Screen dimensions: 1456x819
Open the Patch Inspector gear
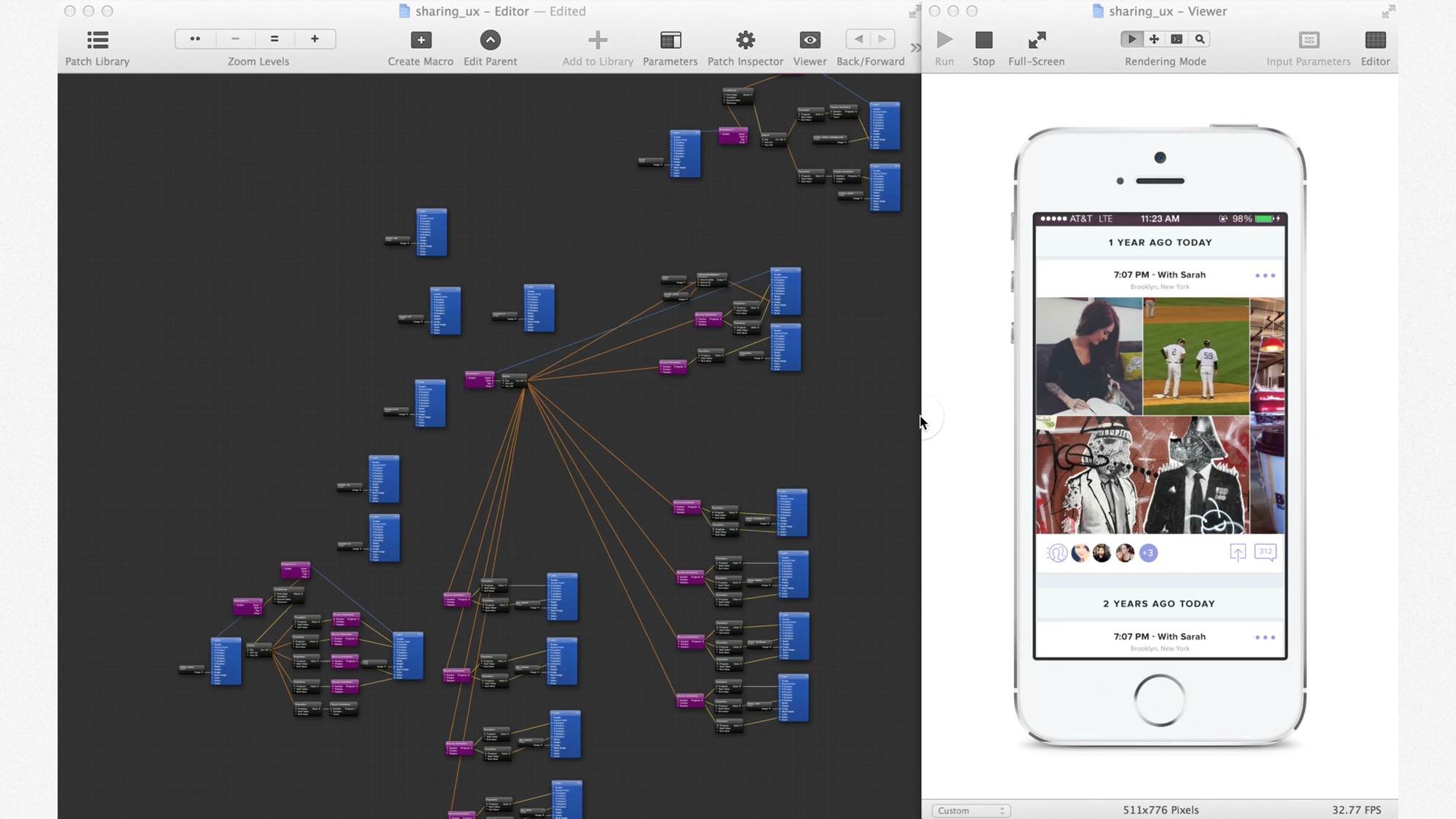[745, 40]
